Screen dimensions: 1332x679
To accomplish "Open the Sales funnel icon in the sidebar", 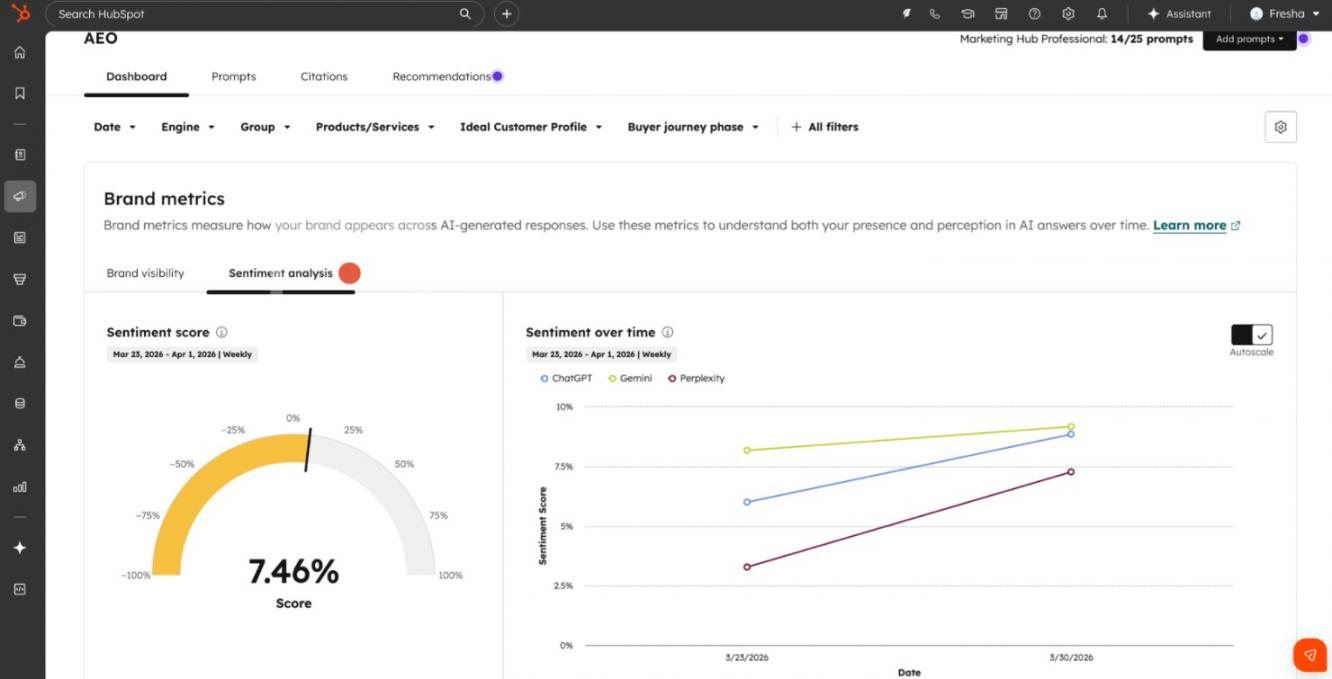I will pos(20,279).
